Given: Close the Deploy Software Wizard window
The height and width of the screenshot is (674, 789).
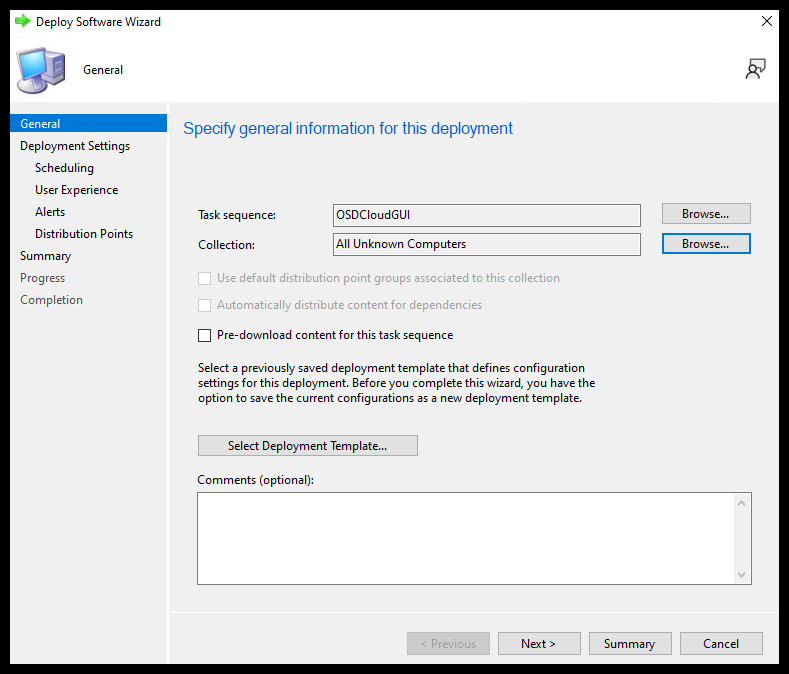Looking at the screenshot, I should [766, 21].
